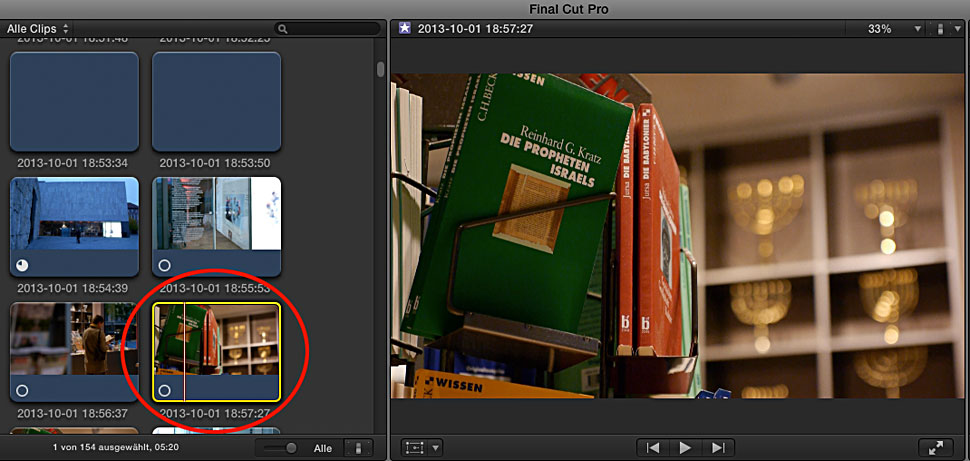
Task: Click the transform tool icon below viewer
Action: [415, 448]
